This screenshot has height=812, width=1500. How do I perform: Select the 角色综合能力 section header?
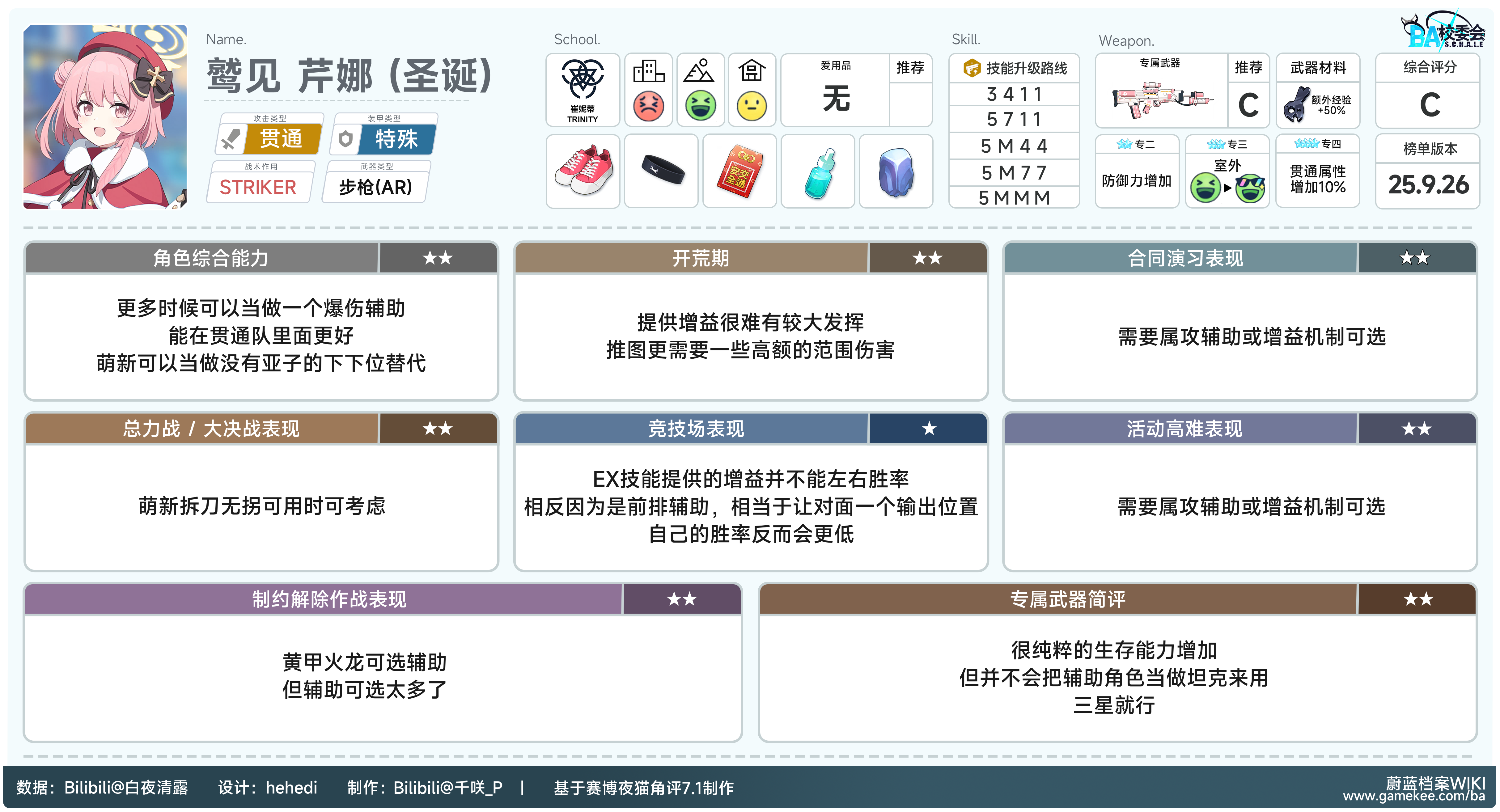click(x=211, y=258)
